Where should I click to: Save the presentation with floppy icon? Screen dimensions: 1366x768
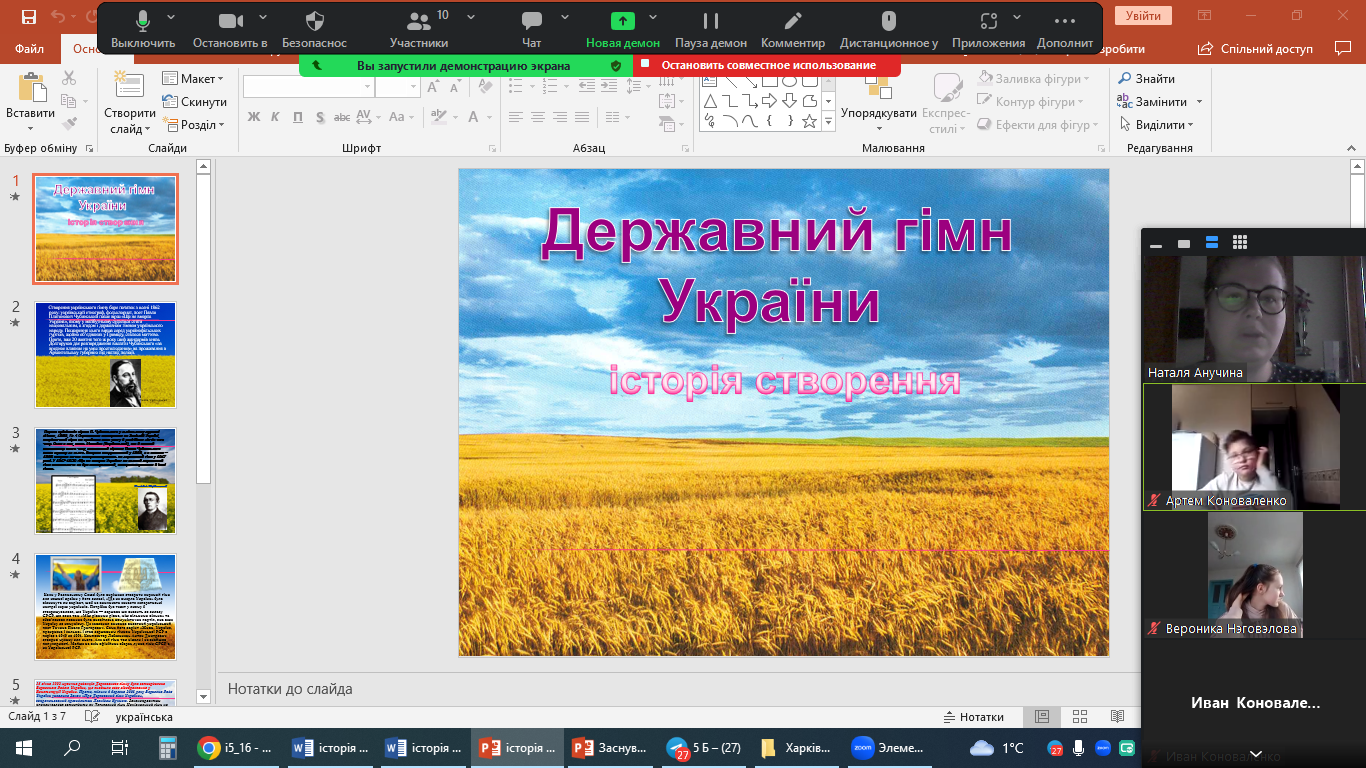29,16
